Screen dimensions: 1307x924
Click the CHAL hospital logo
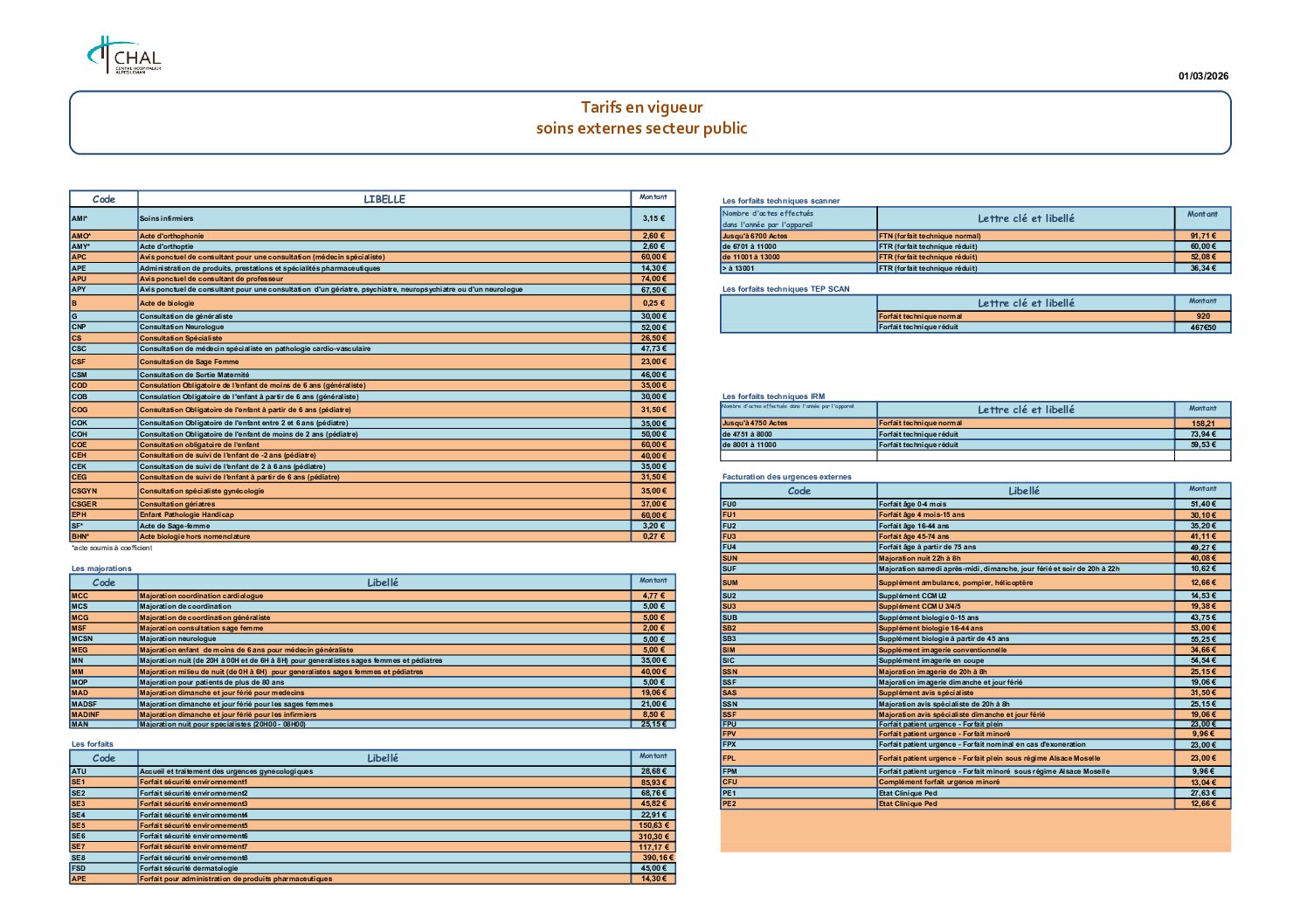(x=123, y=56)
